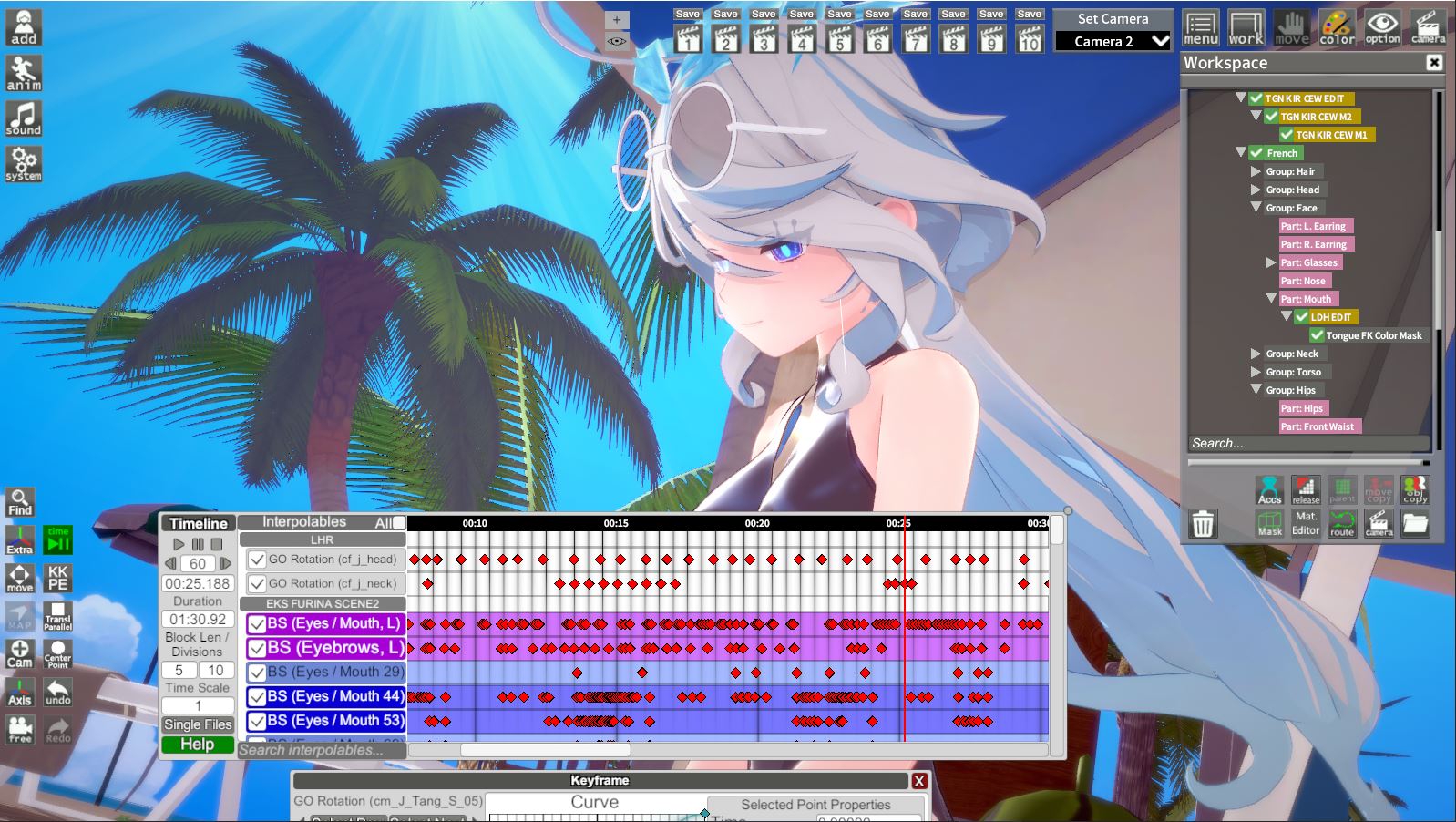1456x822 pixels.
Task: Toggle BS (Eyebrows, L) checkbox
Action: [x=258, y=648]
